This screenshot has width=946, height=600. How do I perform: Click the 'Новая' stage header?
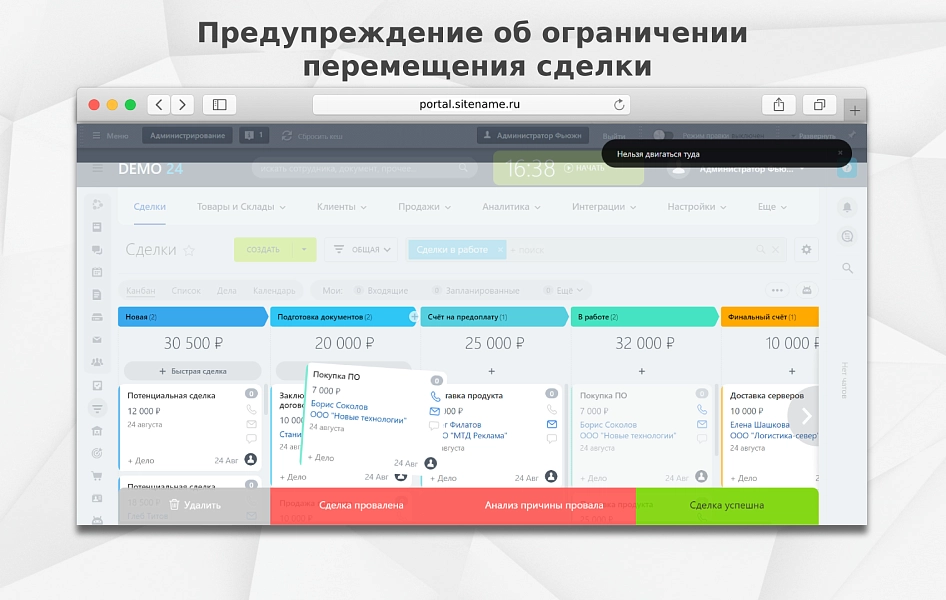(192, 317)
